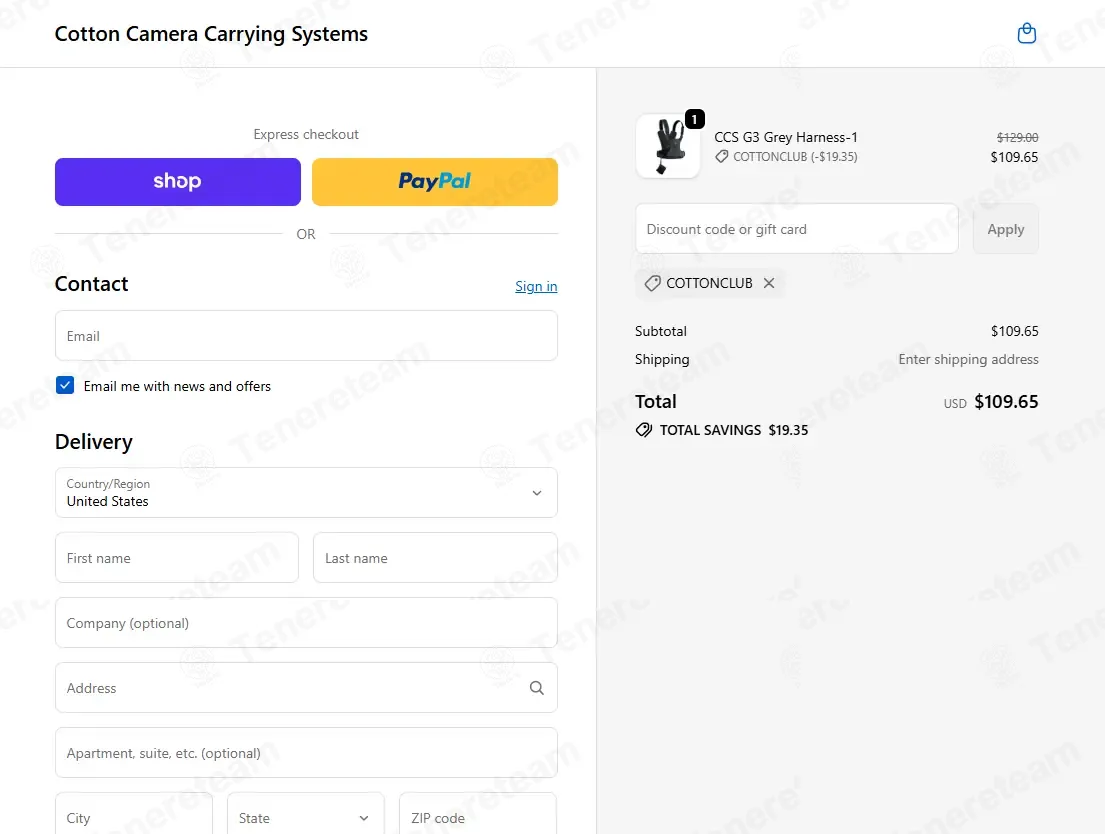Screen dimensions: 1105x834
Task: Click the Sign in link
Action: click(x=536, y=287)
